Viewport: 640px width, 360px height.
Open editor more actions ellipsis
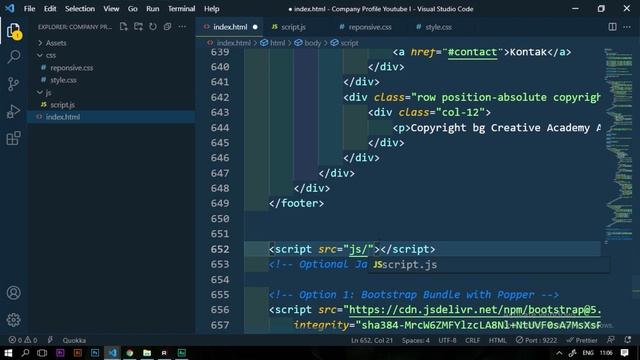click(x=627, y=27)
